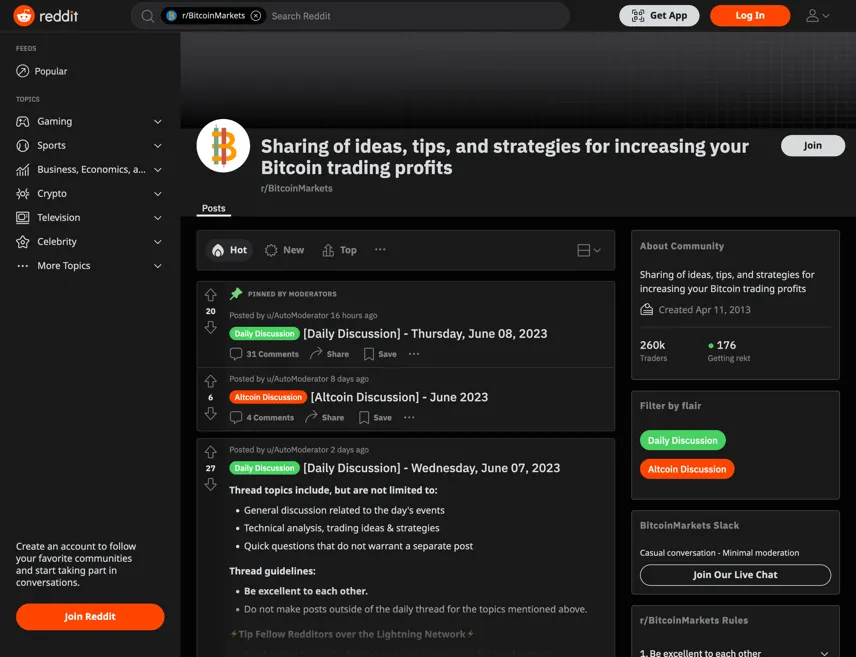
Task: Select the Posts tab
Action: tap(213, 208)
